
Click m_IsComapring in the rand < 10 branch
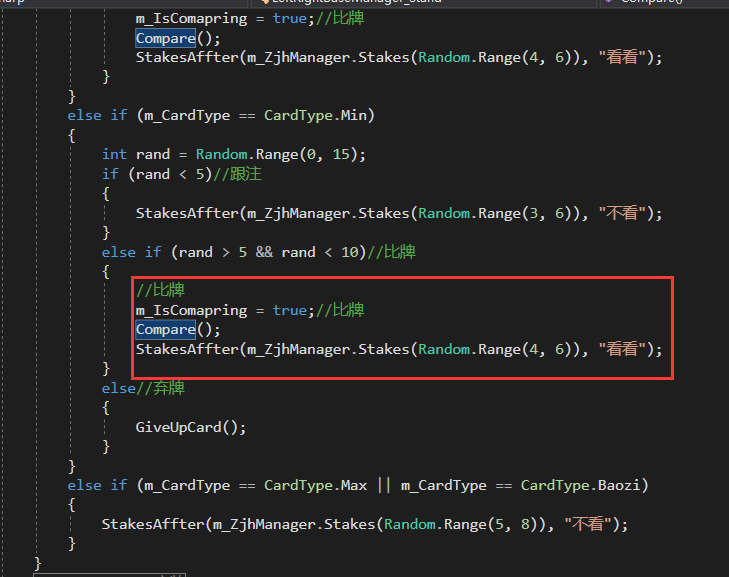(x=191, y=311)
